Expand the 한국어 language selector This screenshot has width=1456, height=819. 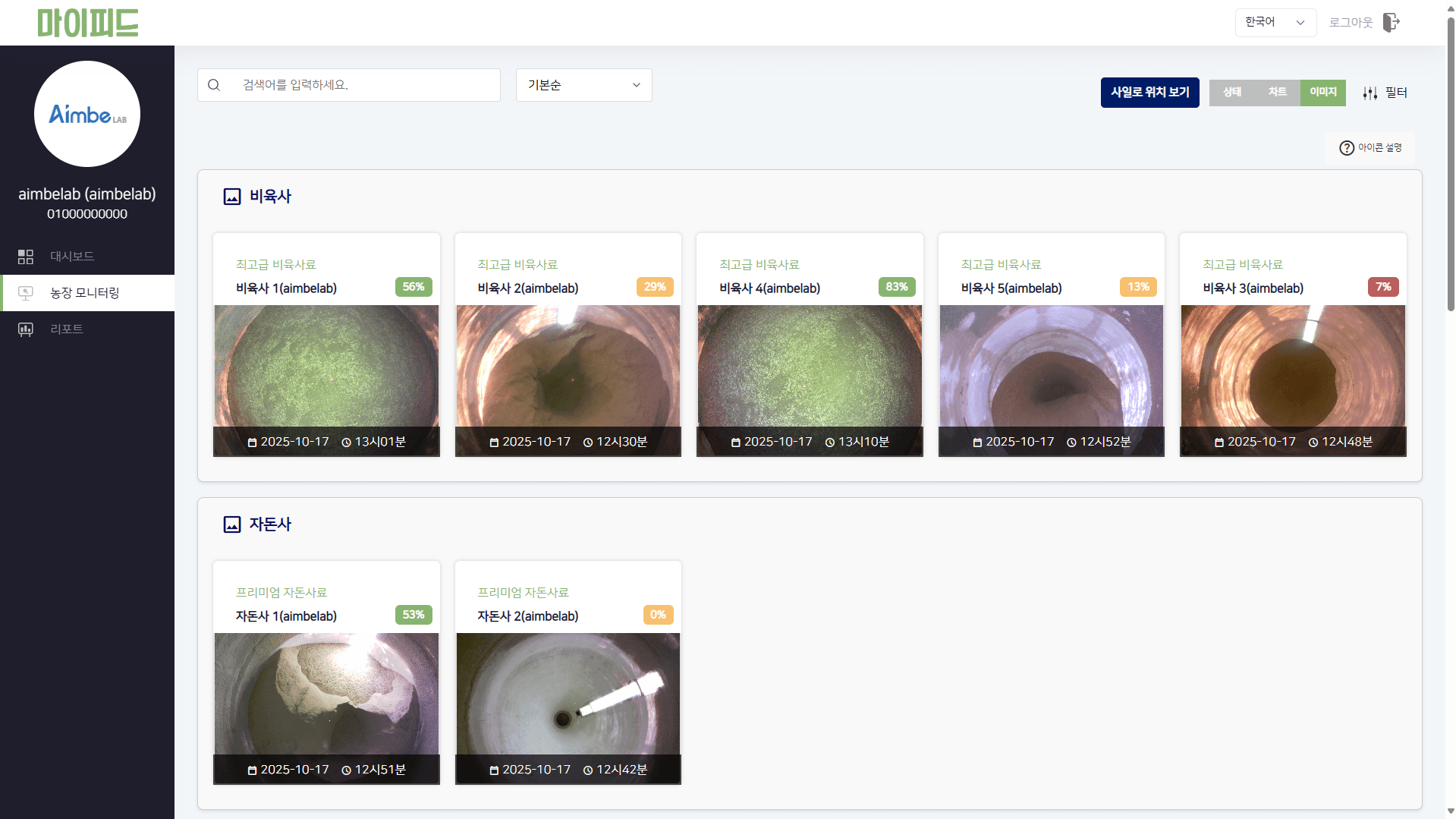tap(1275, 23)
